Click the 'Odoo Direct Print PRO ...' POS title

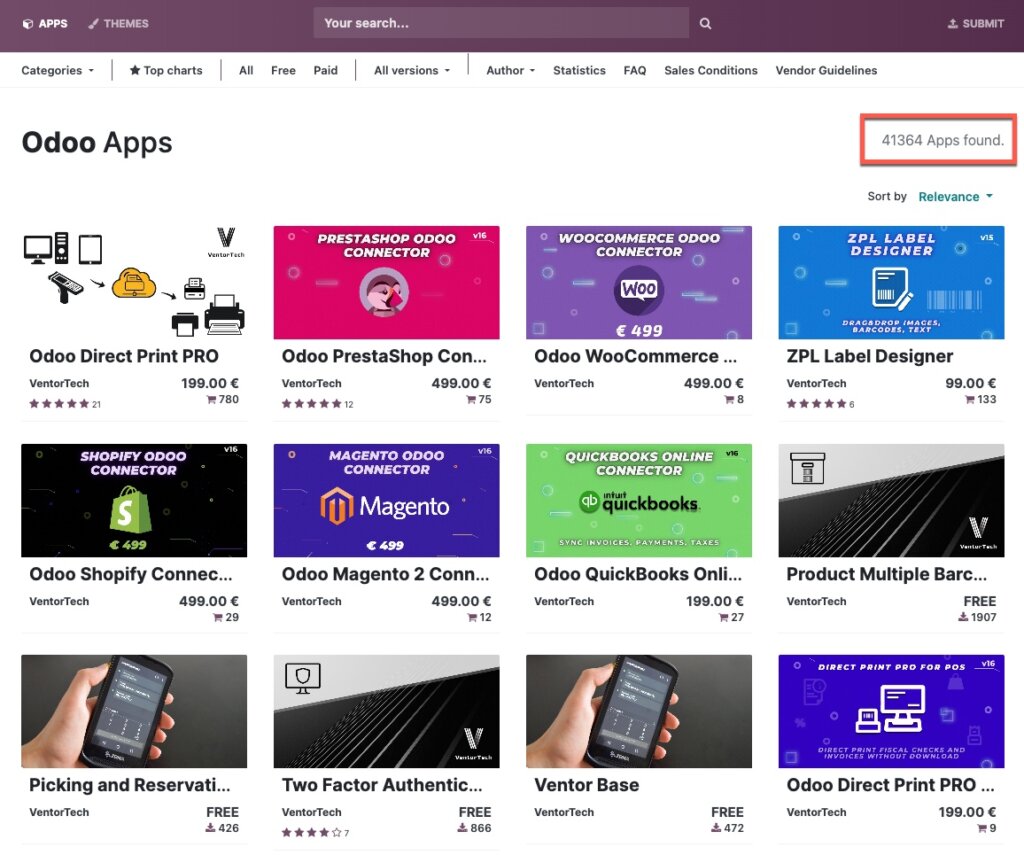[x=891, y=785]
